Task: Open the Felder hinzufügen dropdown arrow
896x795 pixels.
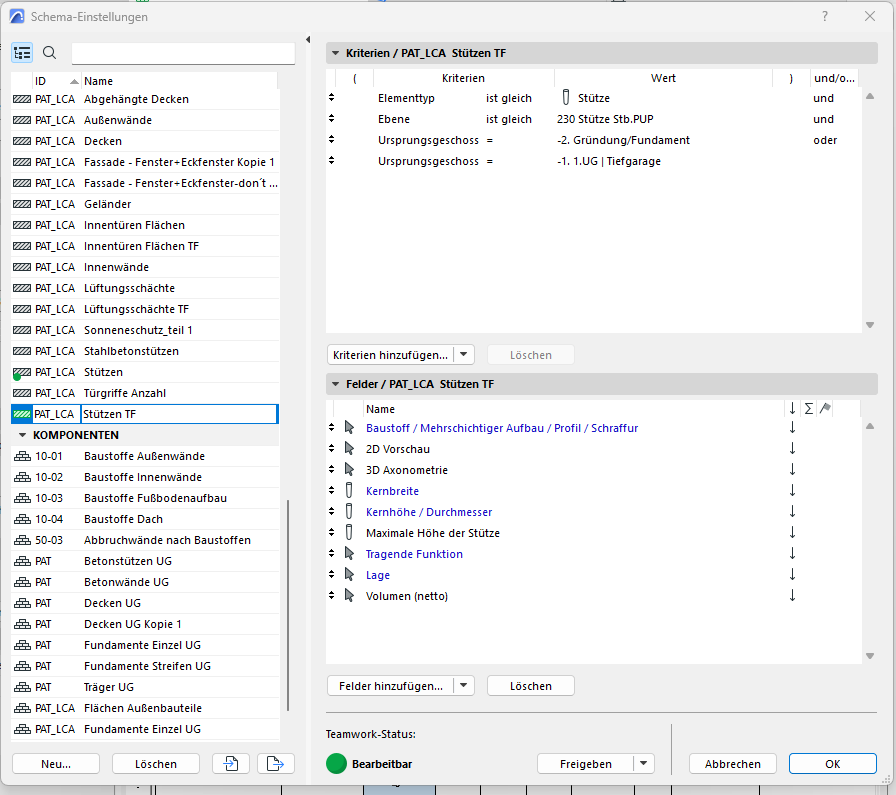Action: 464,685
